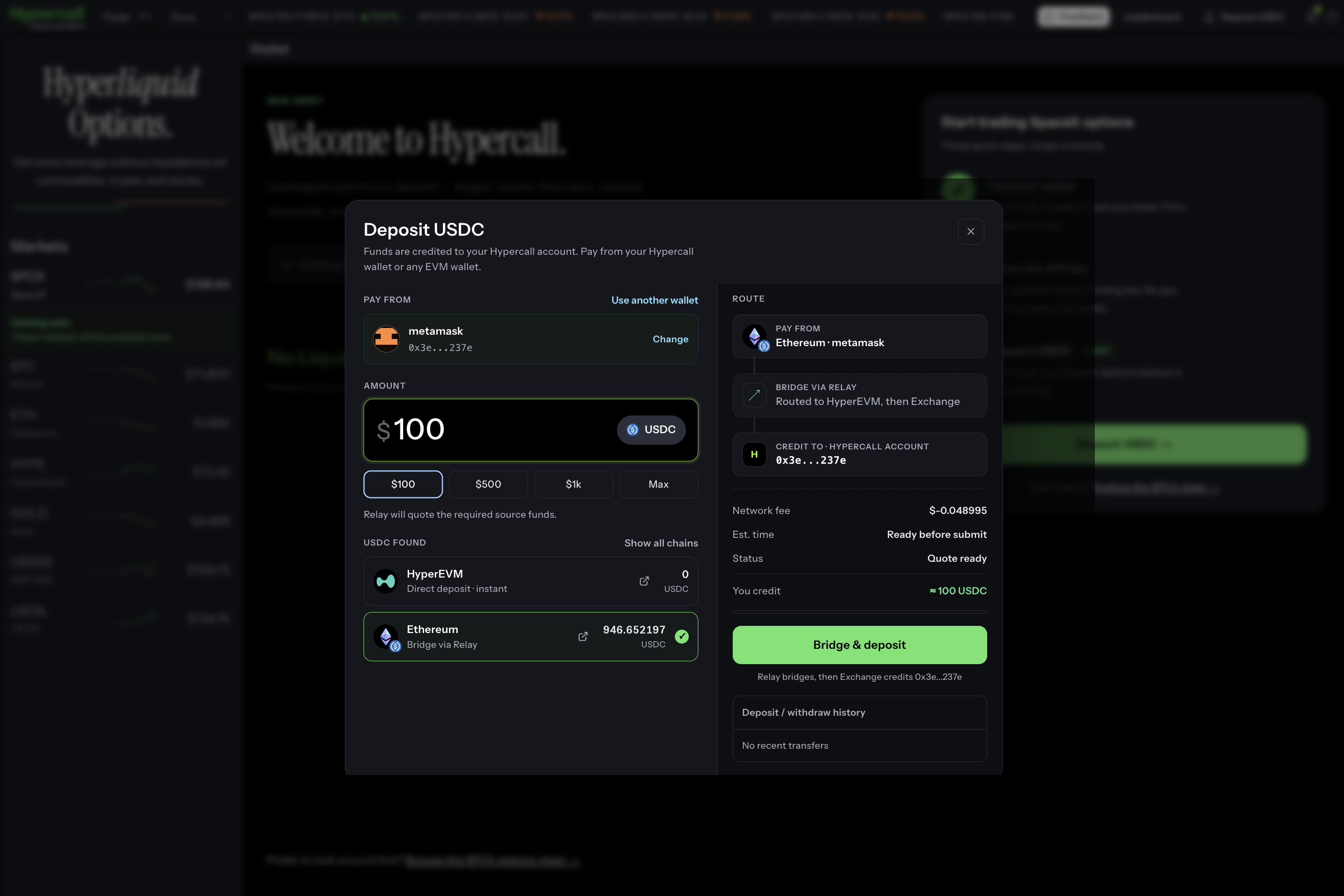Expand Show all chains
The image size is (1344, 896).
point(661,543)
